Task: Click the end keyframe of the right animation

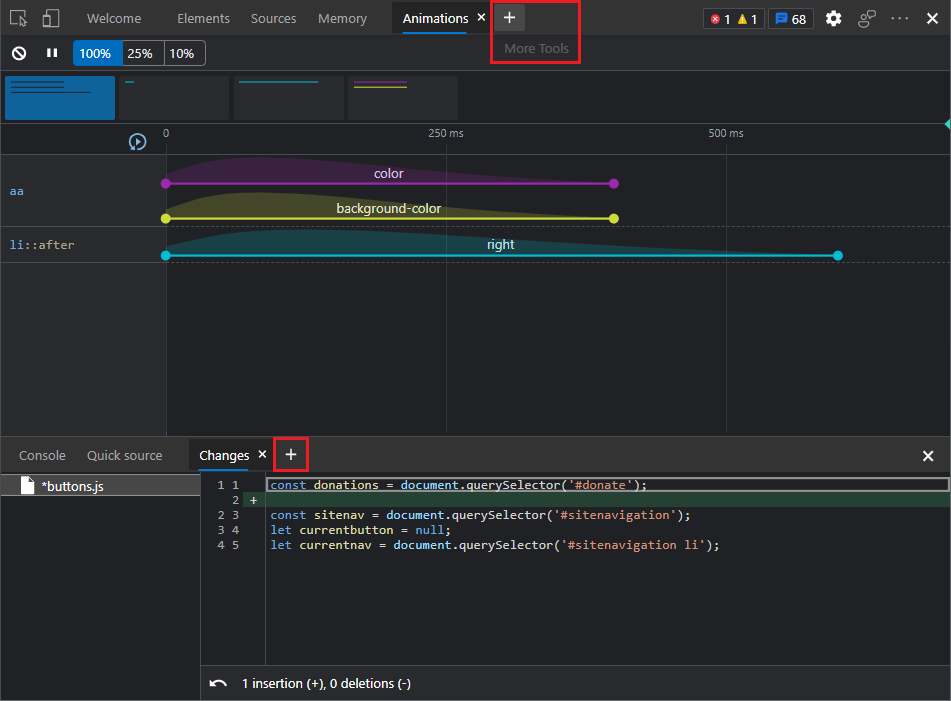Action: (x=838, y=256)
